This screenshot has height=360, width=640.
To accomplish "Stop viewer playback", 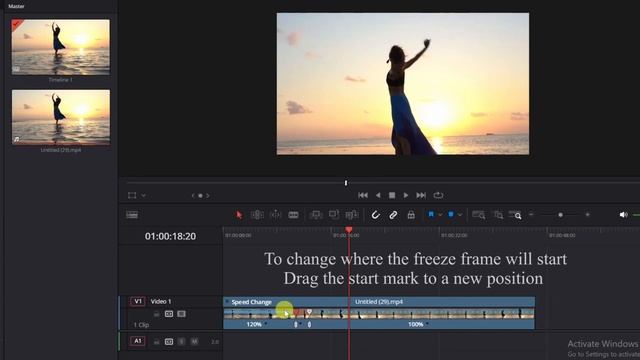I will pyautogui.click(x=392, y=196).
